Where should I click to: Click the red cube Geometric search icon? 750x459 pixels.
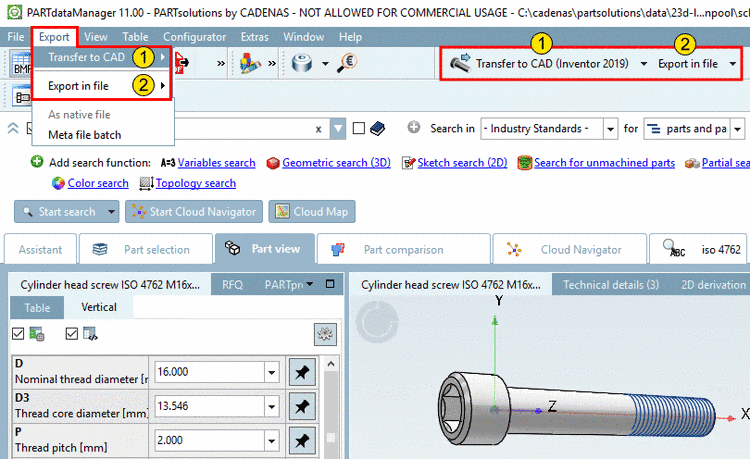(273, 163)
